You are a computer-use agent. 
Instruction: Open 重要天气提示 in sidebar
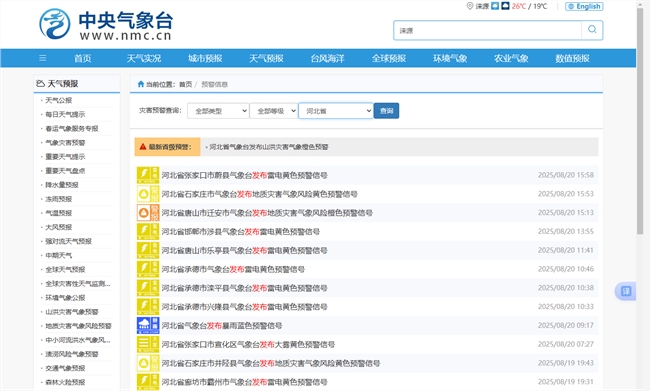65,157
